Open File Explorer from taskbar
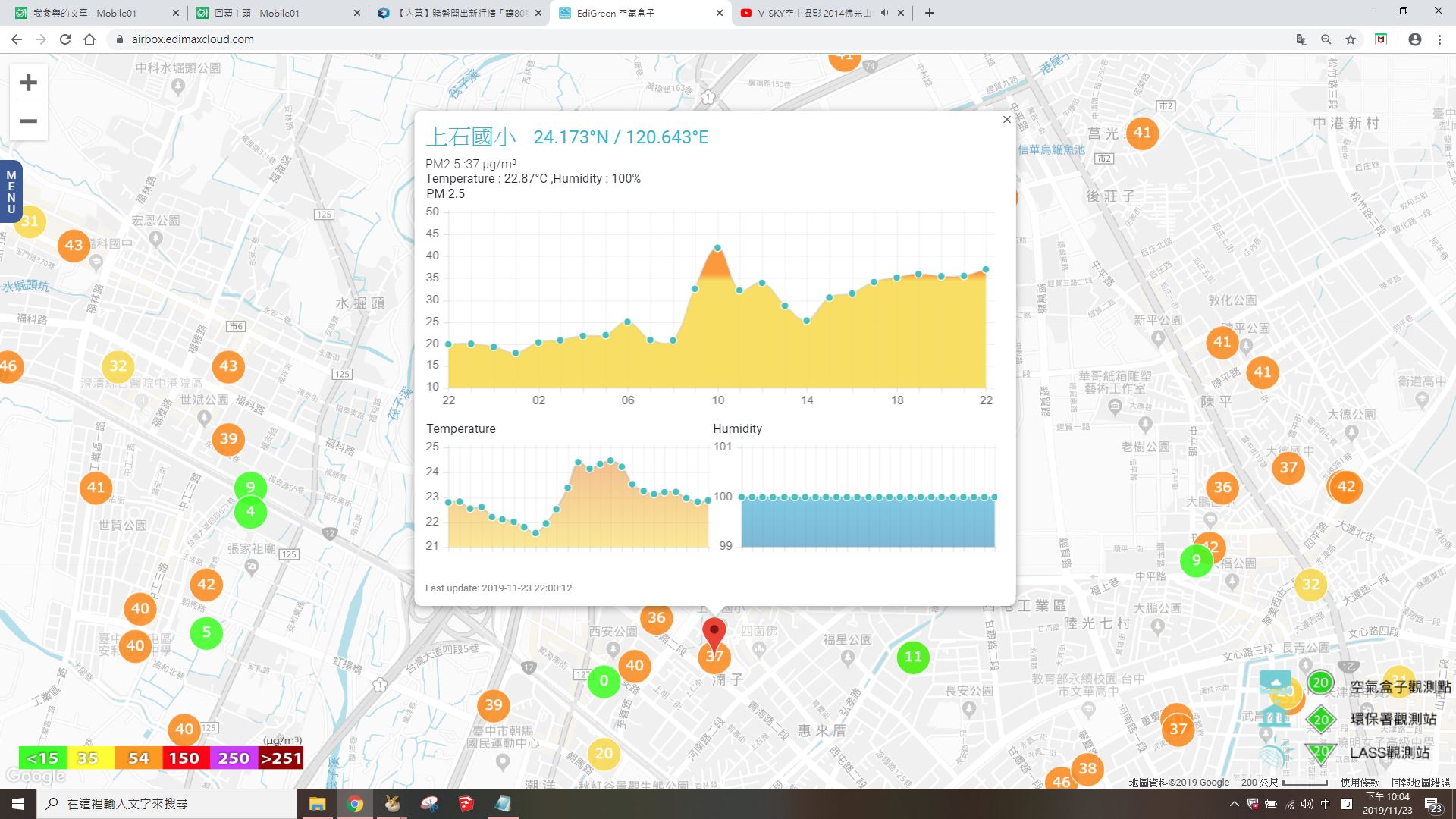1456x819 pixels. 317,804
